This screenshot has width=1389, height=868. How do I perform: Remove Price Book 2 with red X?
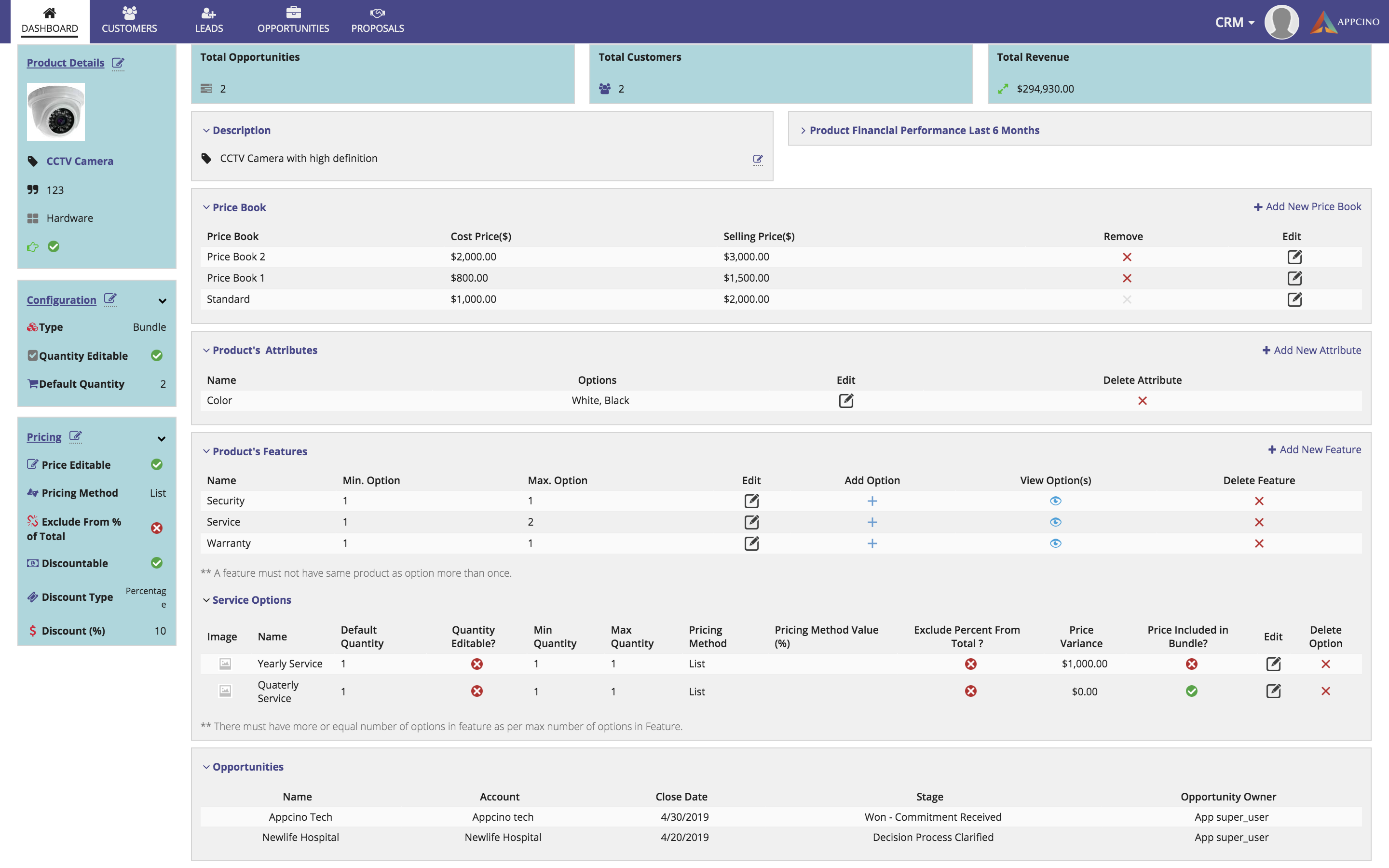[1127, 257]
